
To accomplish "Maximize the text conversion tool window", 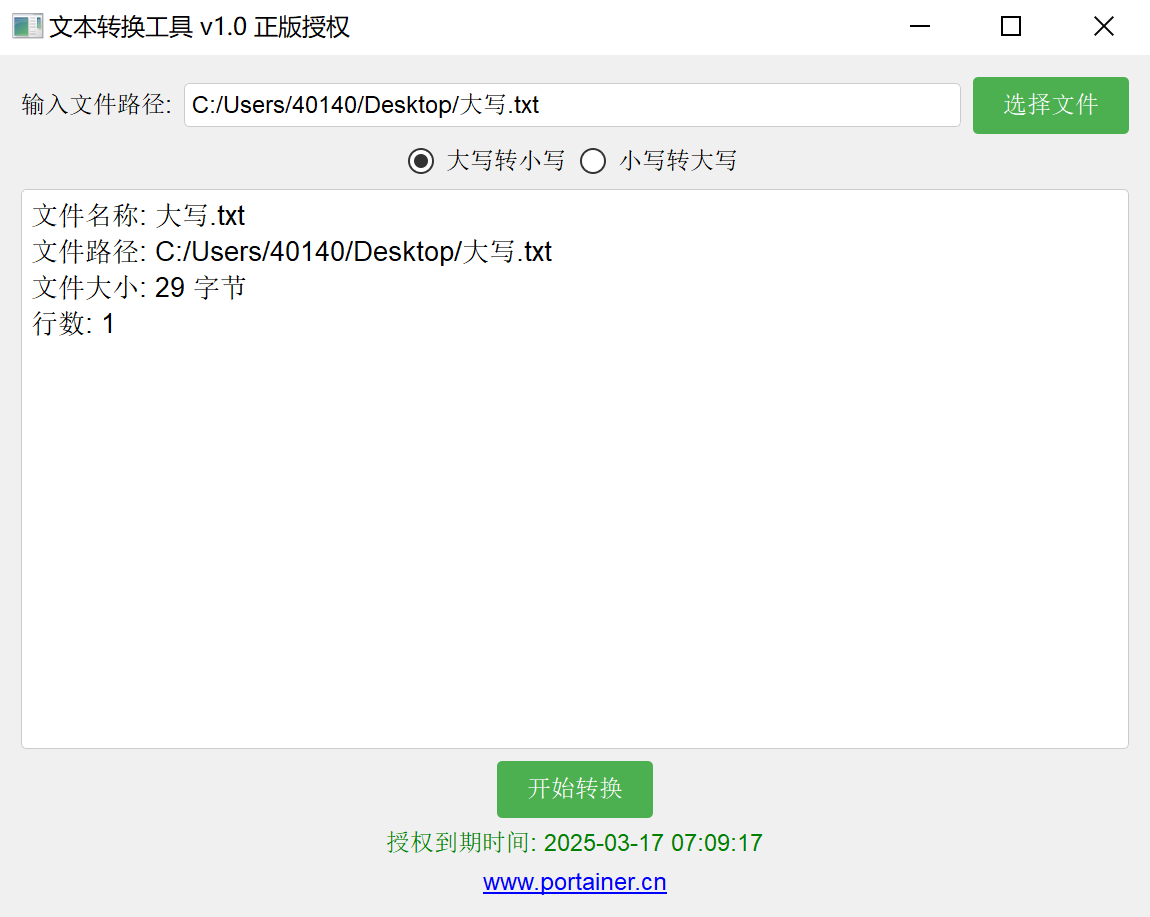I will 1011,26.
